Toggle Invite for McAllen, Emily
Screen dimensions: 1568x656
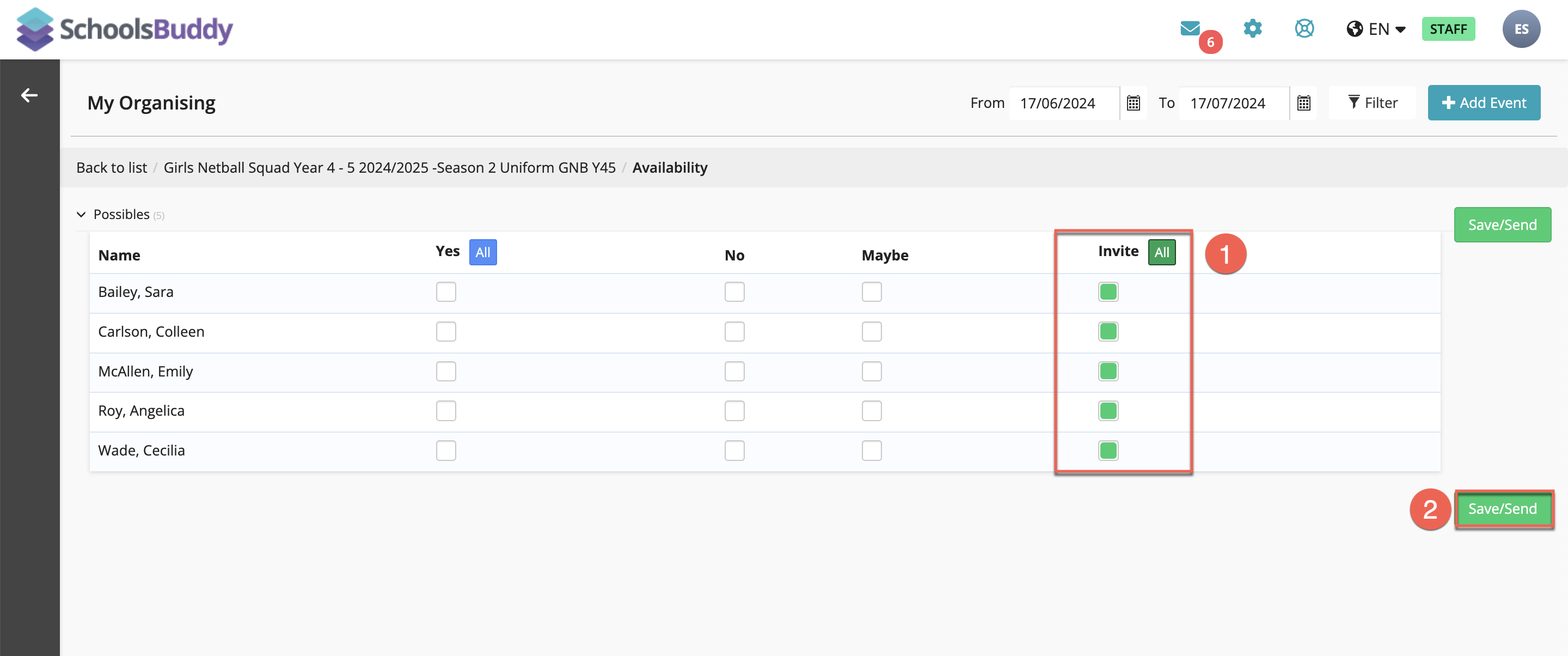click(1108, 371)
